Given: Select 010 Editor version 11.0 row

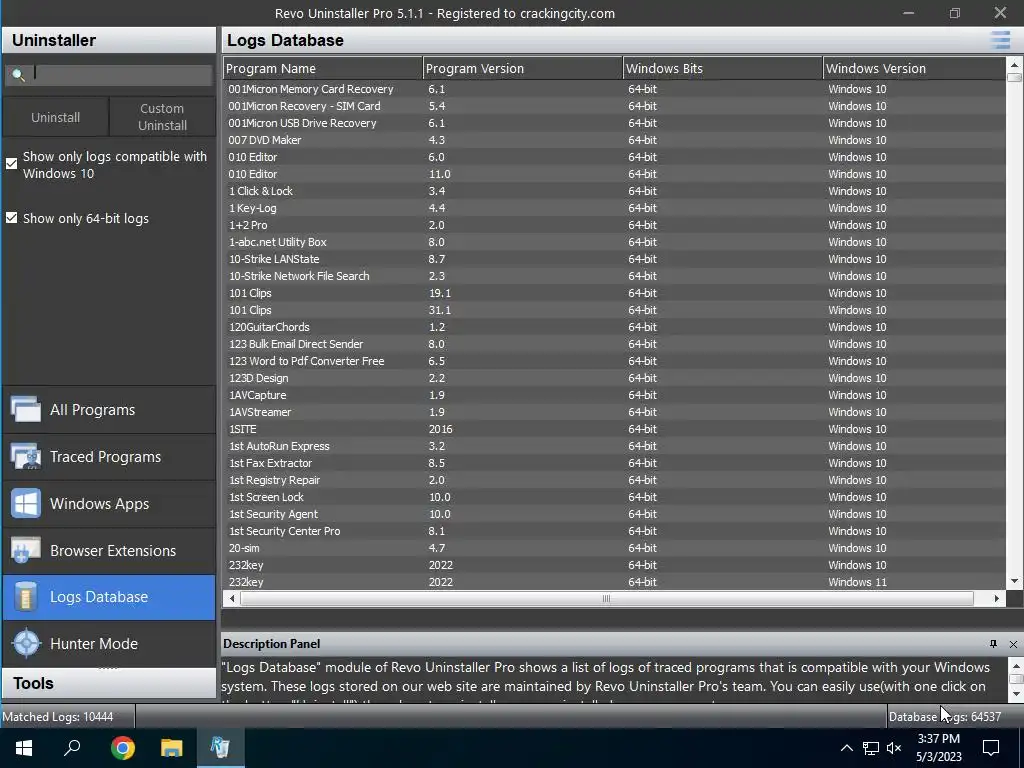Looking at the screenshot, I should tap(615, 174).
